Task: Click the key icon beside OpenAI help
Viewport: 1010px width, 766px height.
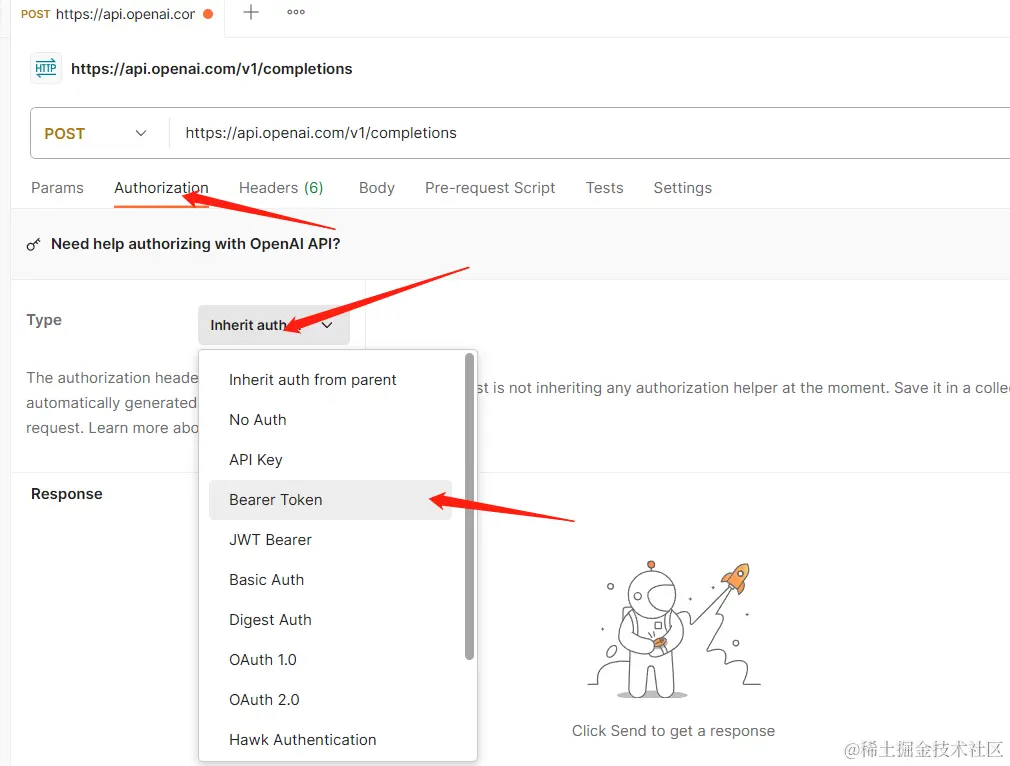Action: click(x=33, y=244)
